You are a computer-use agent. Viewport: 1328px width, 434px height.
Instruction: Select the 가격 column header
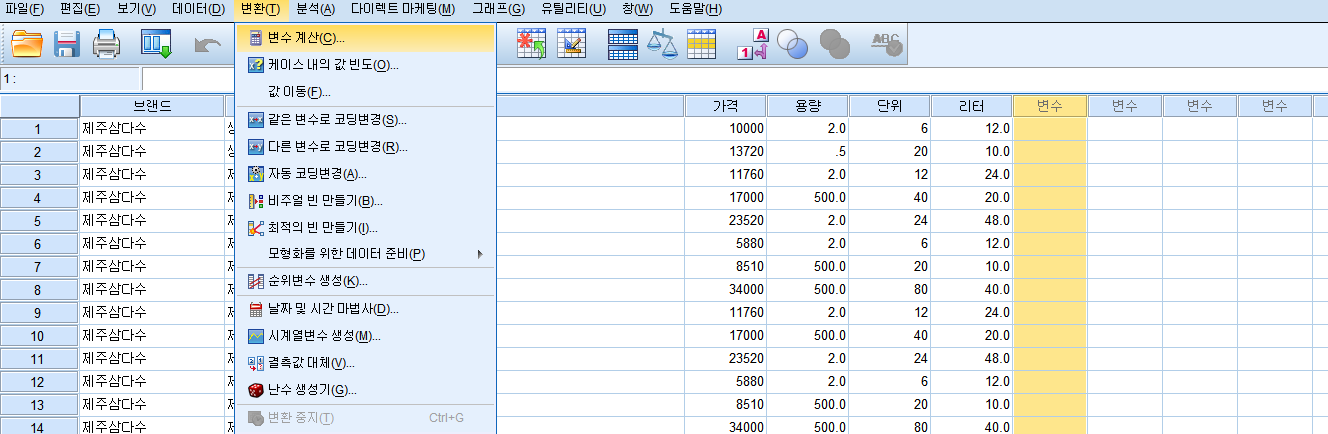pyautogui.click(x=726, y=106)
